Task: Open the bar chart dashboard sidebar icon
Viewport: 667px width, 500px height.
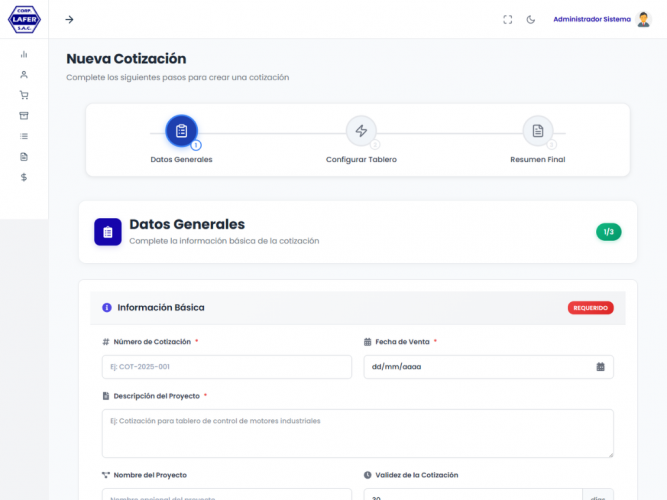Action: (24, 54)
